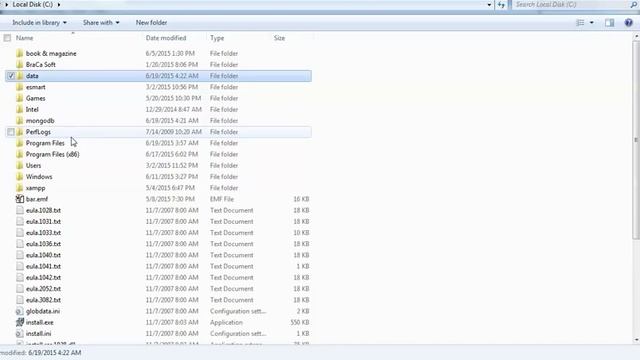Screen dimensions: 640x360
Task: Select the eula.1042.txt file name
Action: pyautogui.click(x=43, y=278)
